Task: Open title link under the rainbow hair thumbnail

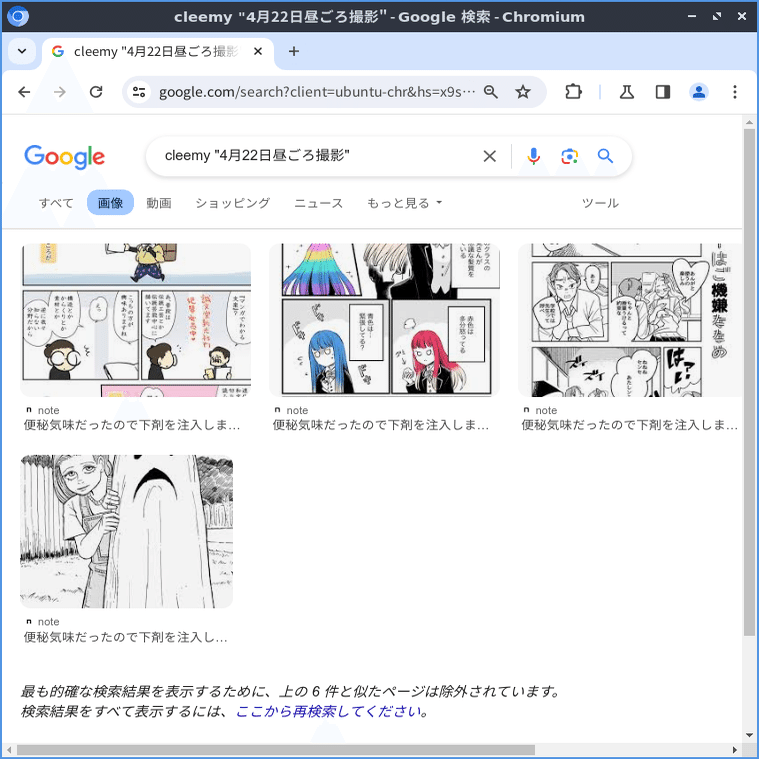Action: (x=380, y=425)
